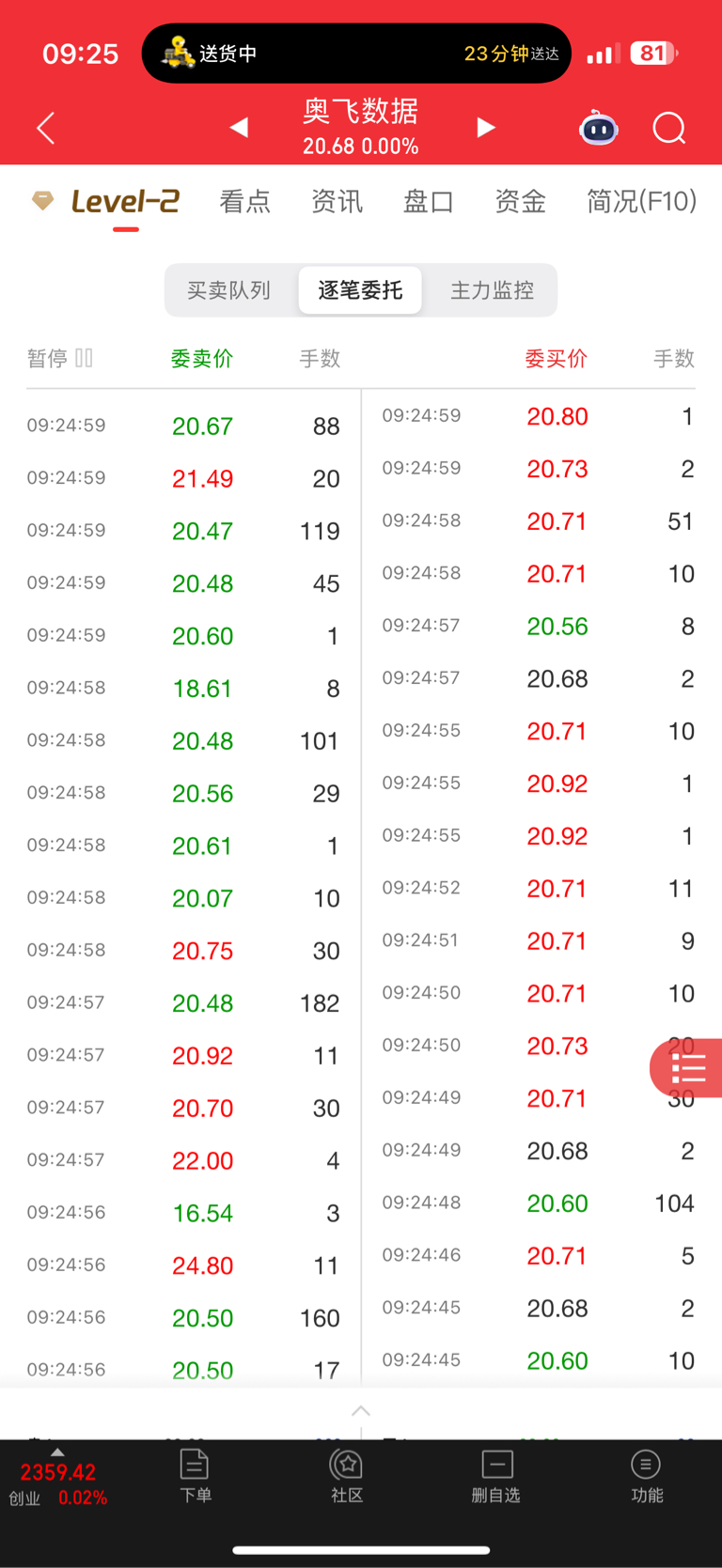The width and height of the screenshot is (722, 1568).
Task: Select buy order timestamp 09:24:52
Action: [x=421, y=888]
